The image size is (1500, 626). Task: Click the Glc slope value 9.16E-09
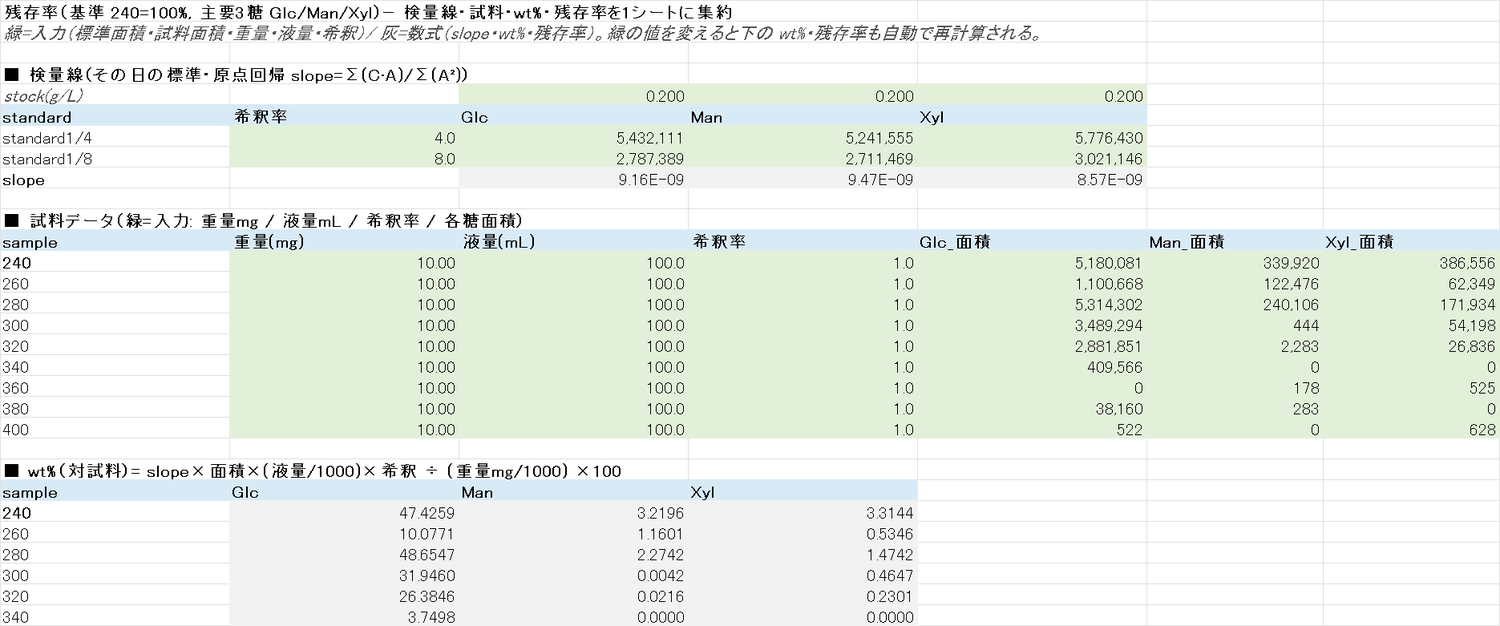pyautogui.click(x=573, y=180)
